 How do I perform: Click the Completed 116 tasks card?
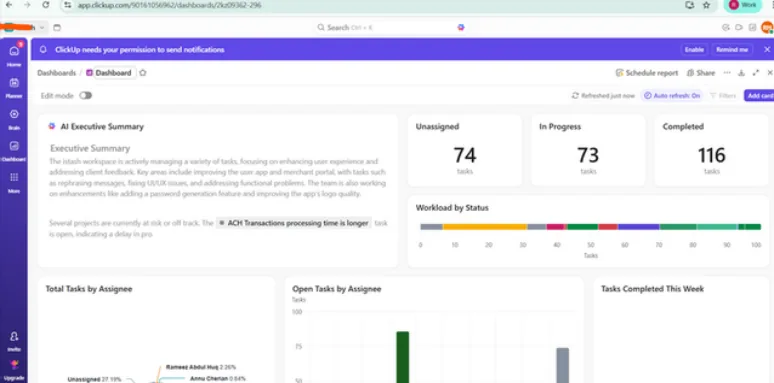711,151
